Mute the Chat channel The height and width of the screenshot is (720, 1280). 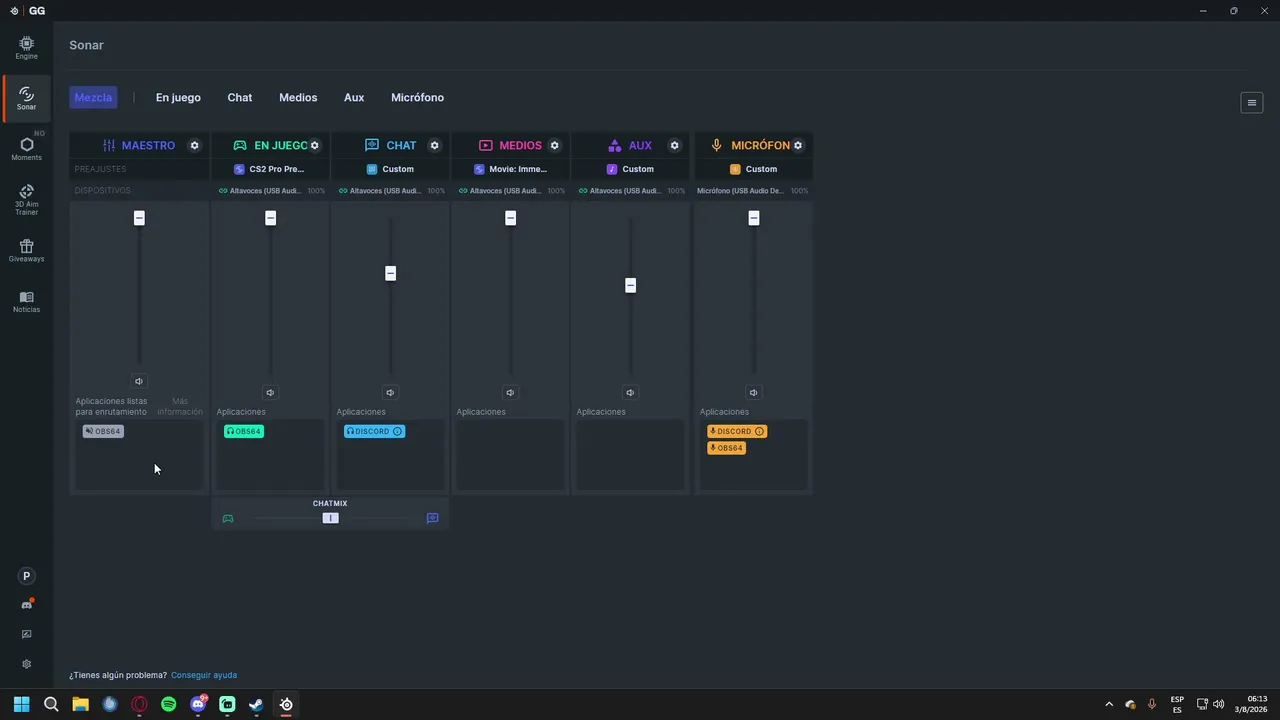390,393
